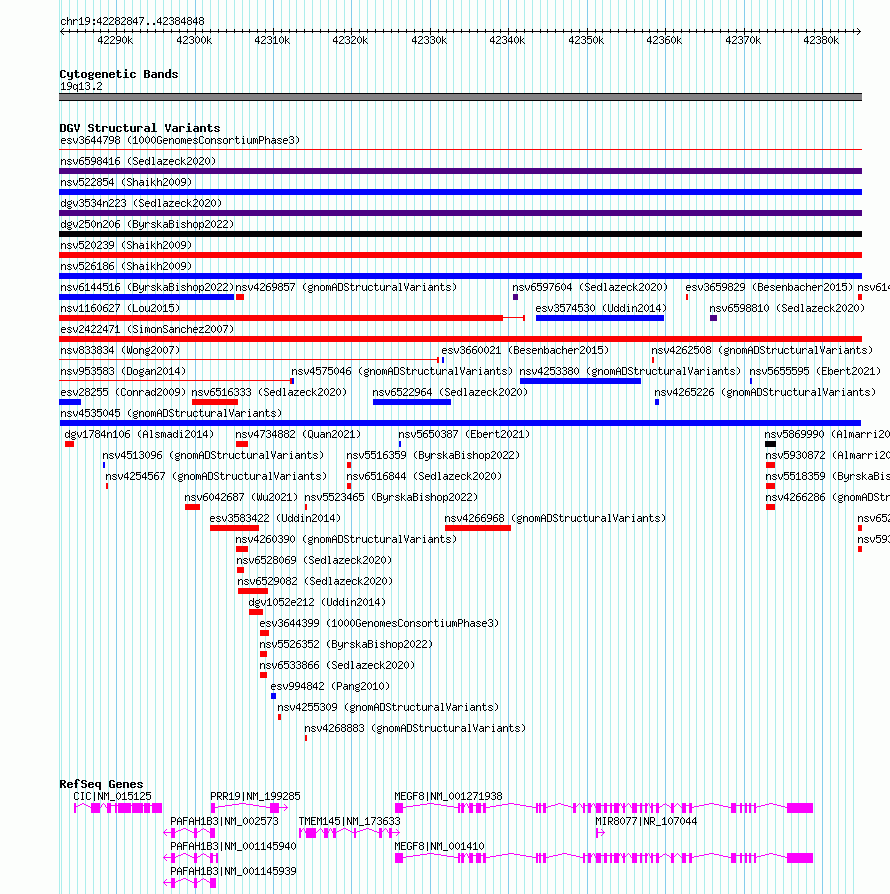The width and height of the screenshot is (890, 894).
Task: Open PAFAH1B3|NM_001145940 gene label
Action: click(233, 847)
